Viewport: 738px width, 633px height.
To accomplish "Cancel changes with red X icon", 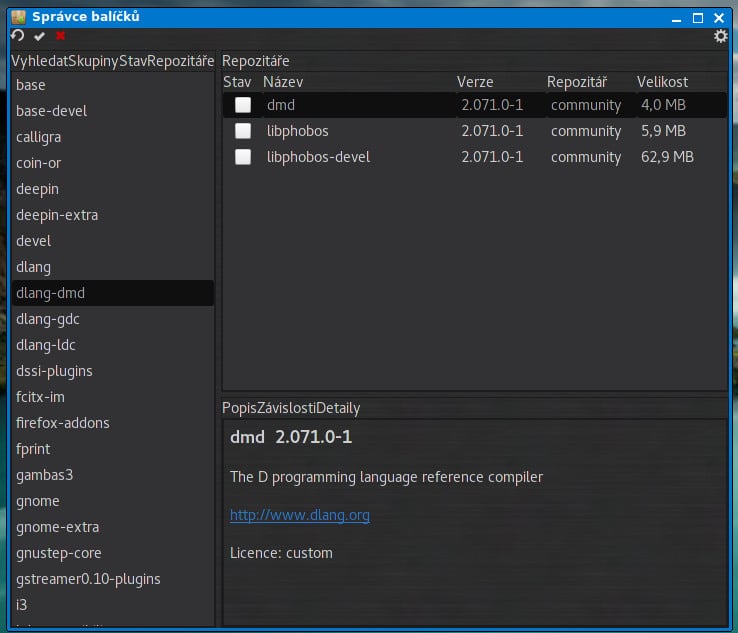I will pyautogui.click(x=60, y=36).
